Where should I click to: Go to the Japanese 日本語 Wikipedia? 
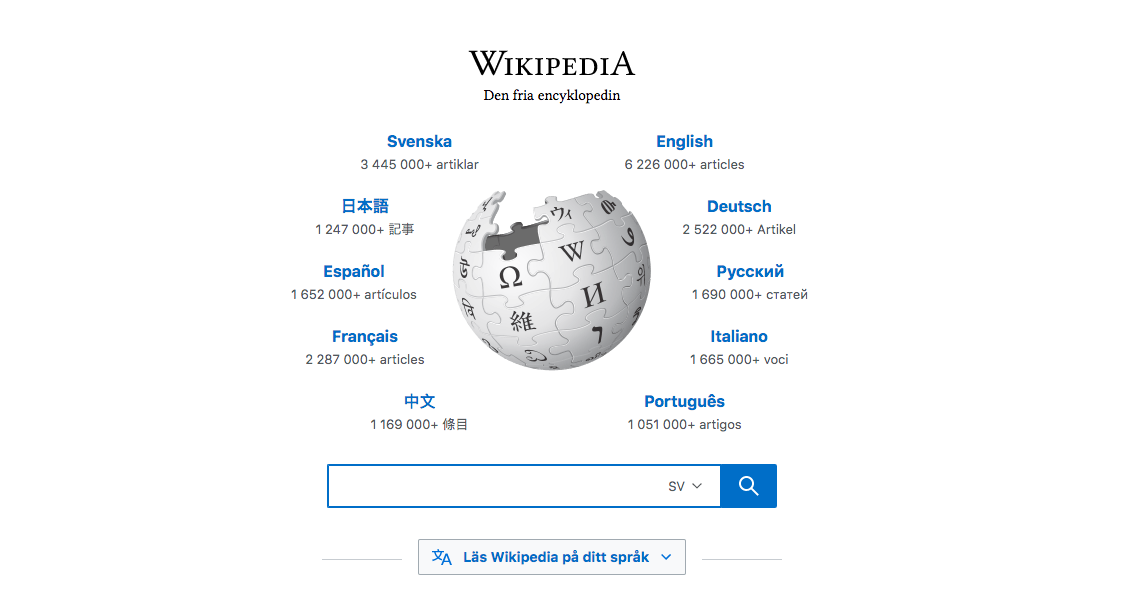[364, 207]
